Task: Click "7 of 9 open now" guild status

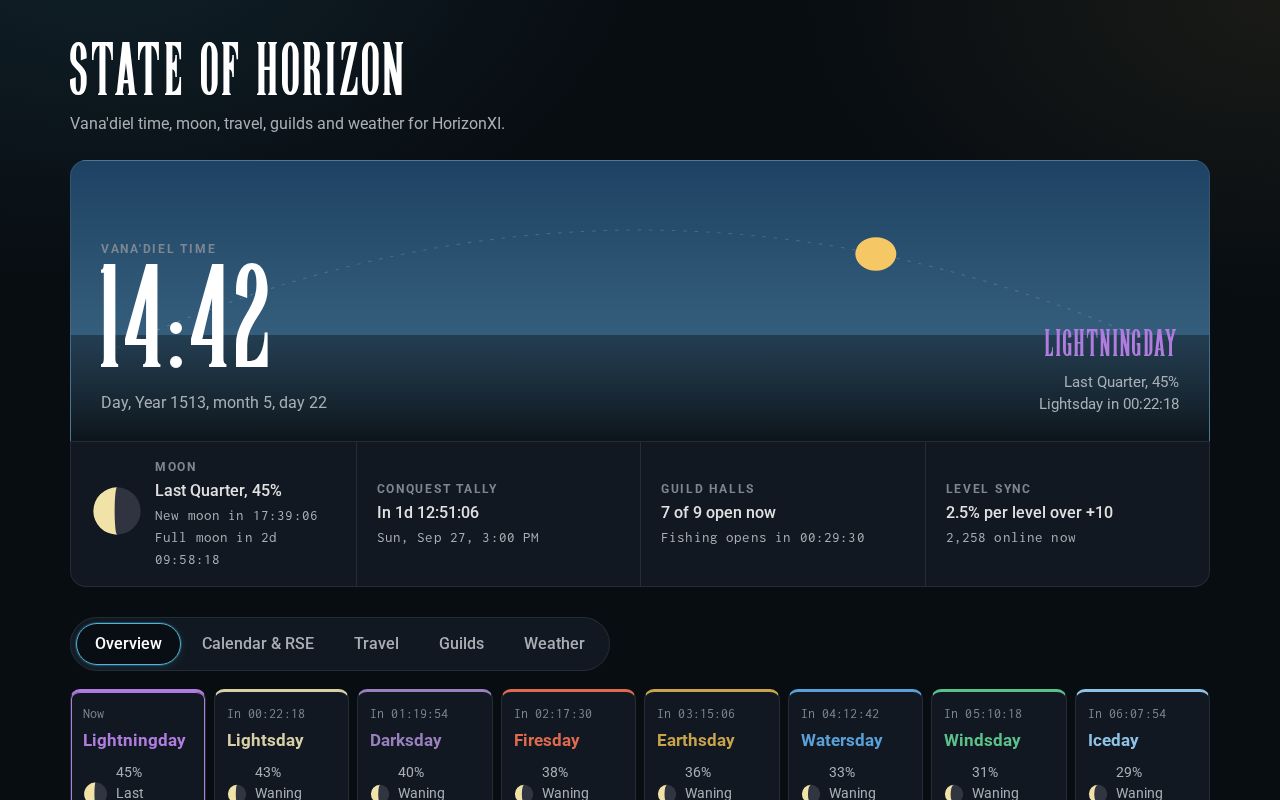Action: click(718, 512)
